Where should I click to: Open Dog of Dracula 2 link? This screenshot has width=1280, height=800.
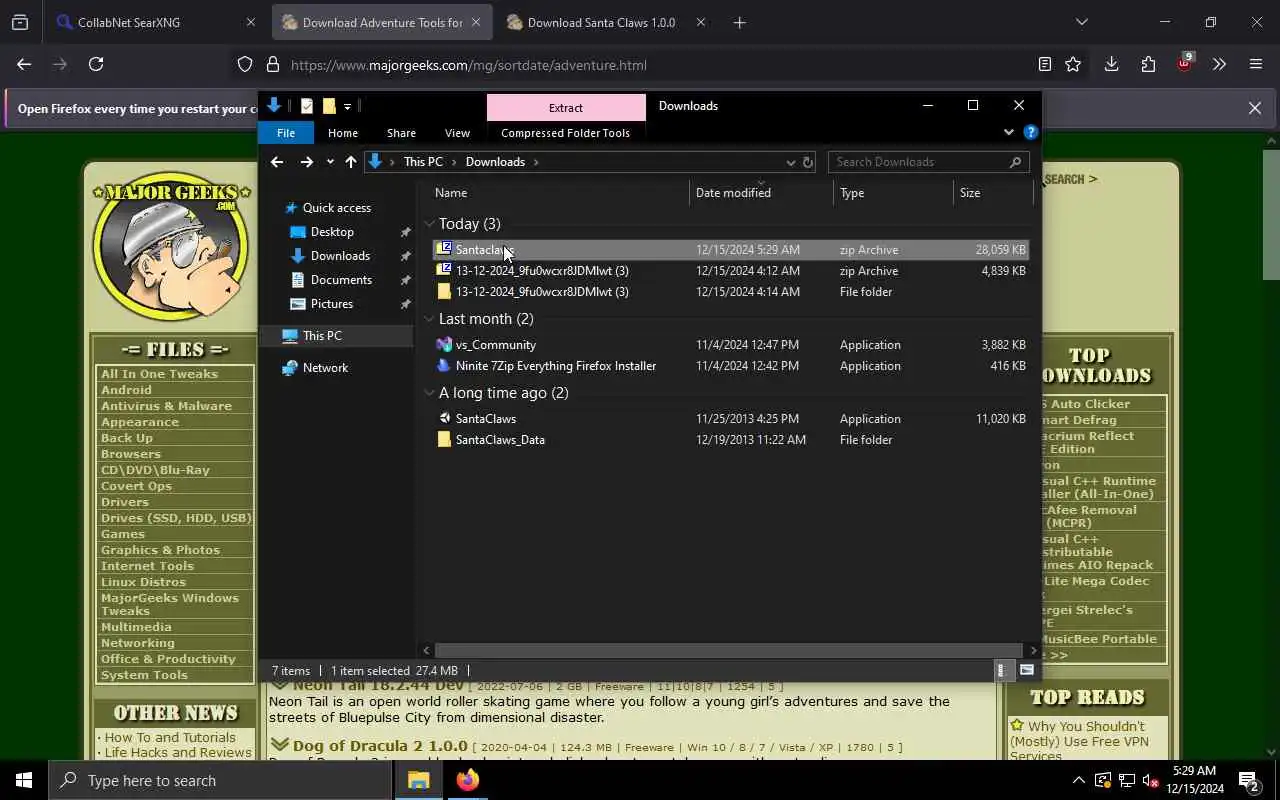(x=380, y=746)
